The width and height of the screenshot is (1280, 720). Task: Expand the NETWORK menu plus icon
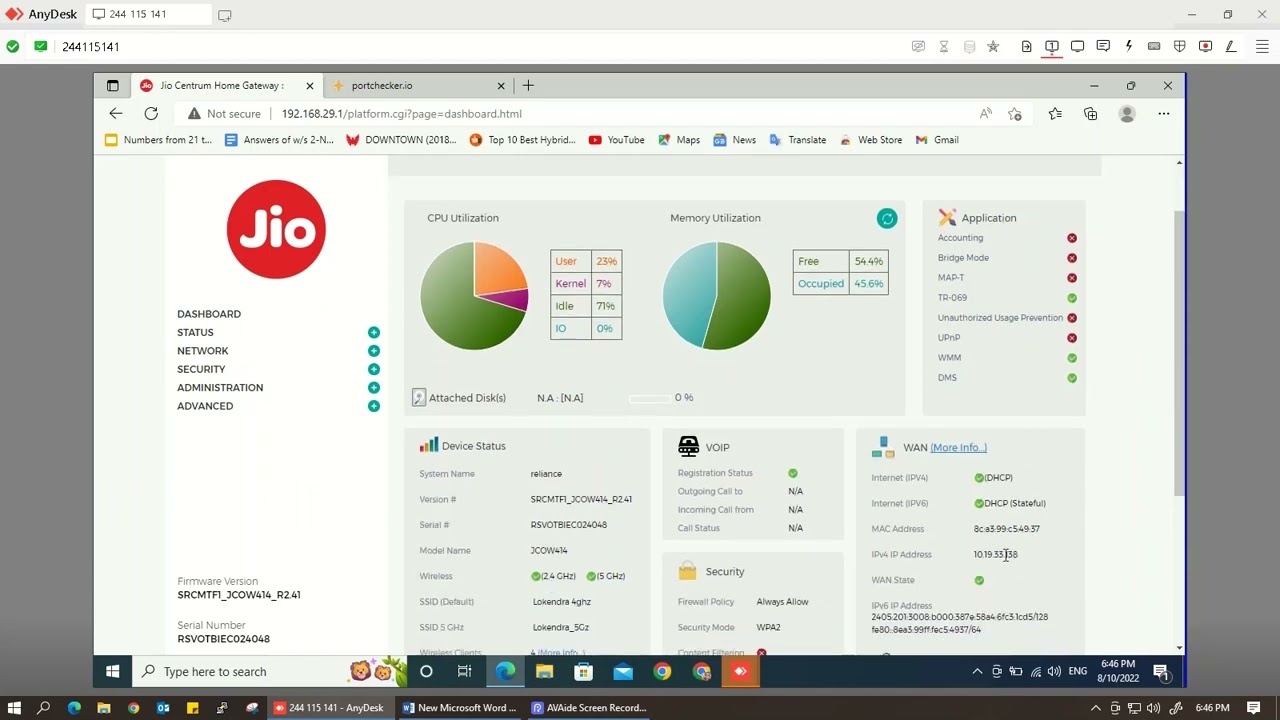pos(373,351)
